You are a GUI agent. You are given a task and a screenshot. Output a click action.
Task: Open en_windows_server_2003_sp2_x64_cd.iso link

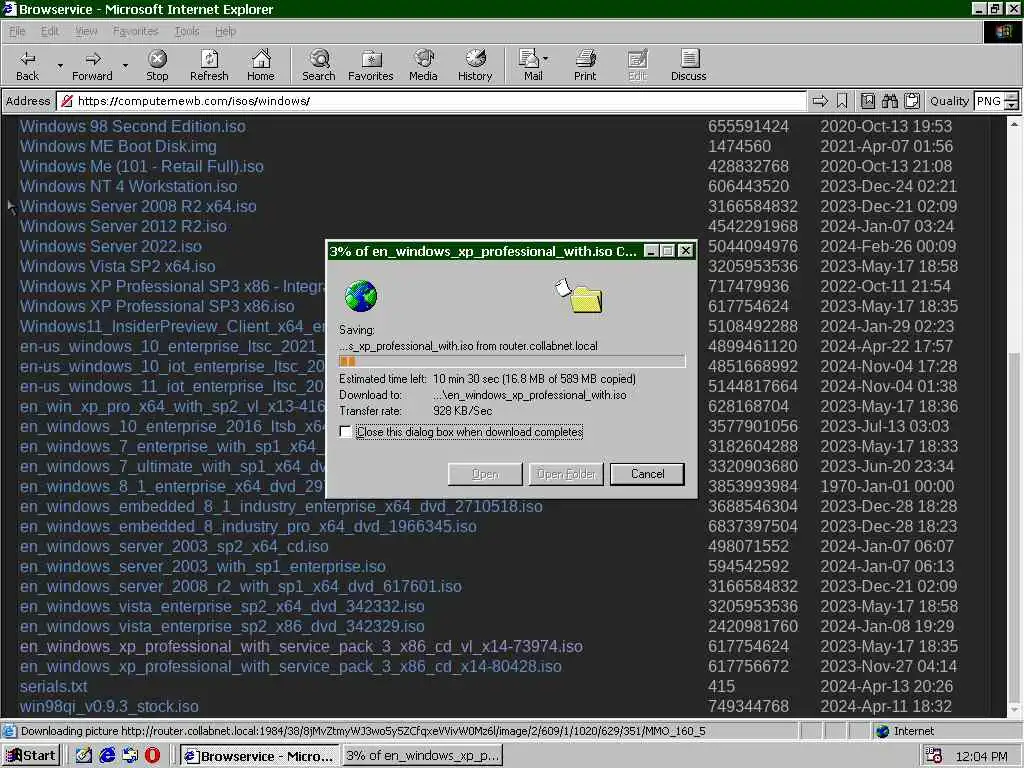(174, 547)
